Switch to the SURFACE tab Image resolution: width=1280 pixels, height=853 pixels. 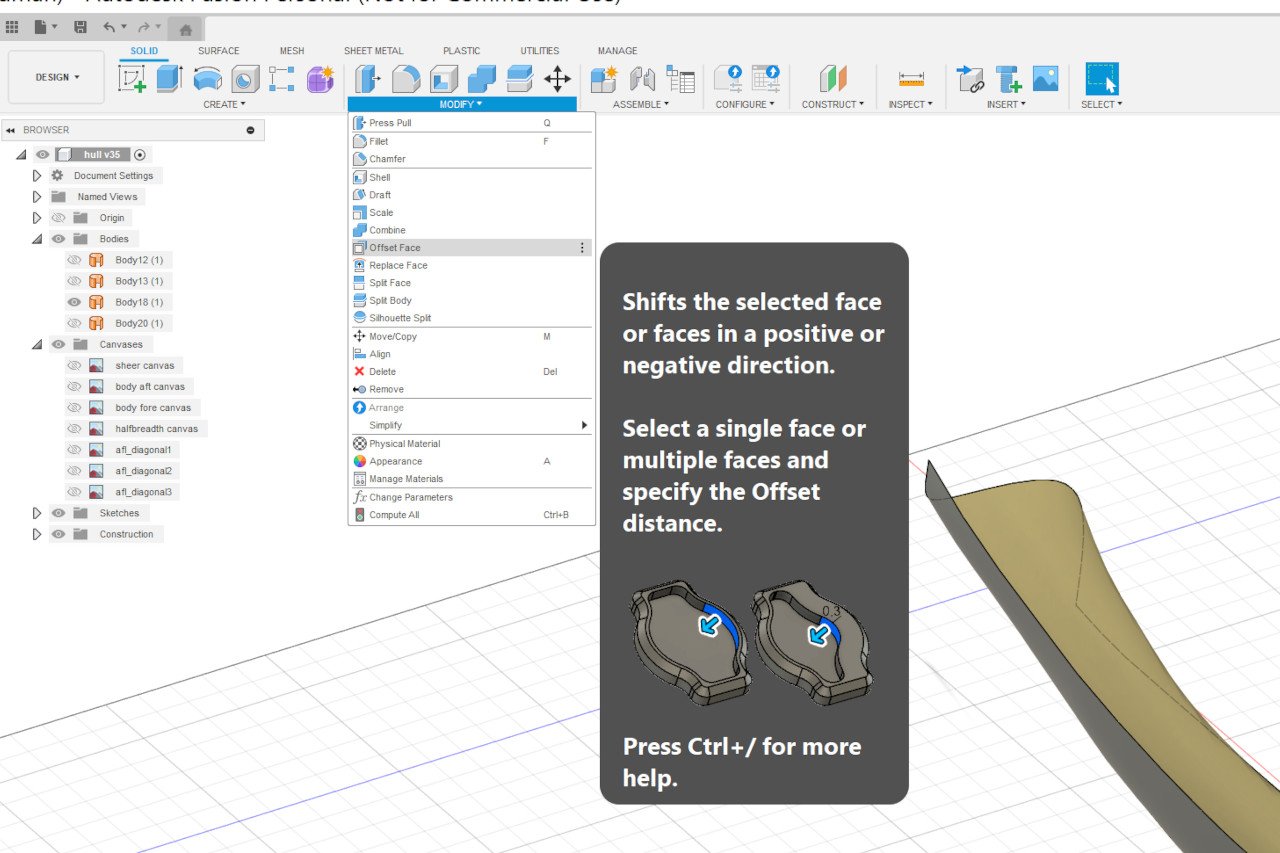218,51
